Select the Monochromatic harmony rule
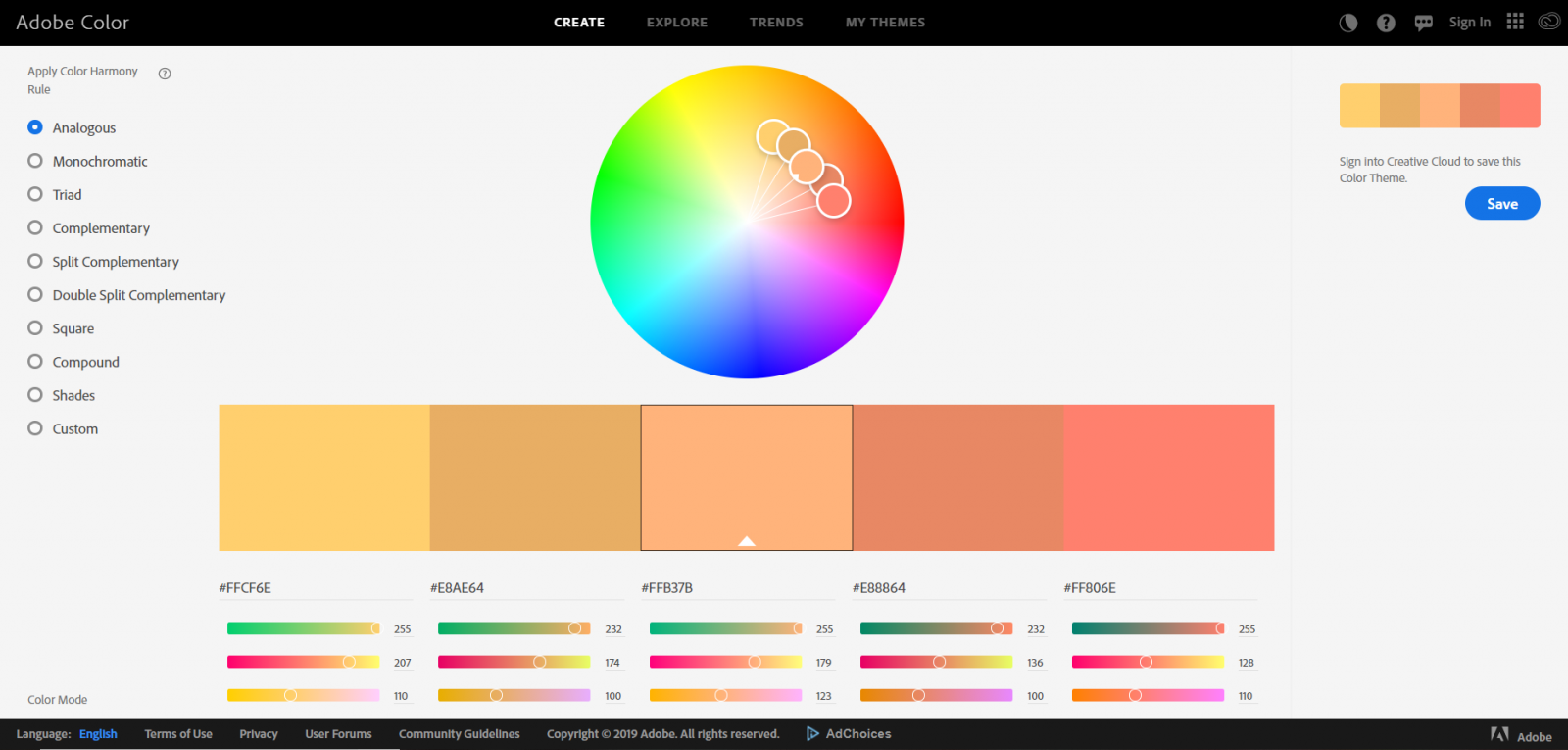Viewport: 1568px width, 750px height. click(x=35, y=161)
